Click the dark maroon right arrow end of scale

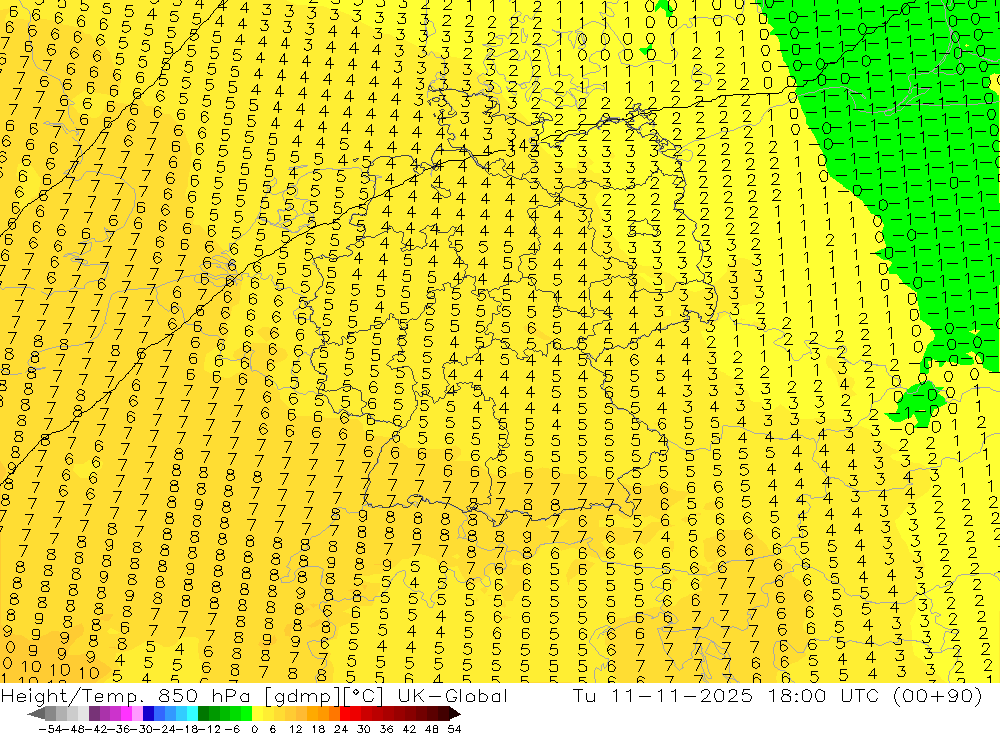point(455,714)
